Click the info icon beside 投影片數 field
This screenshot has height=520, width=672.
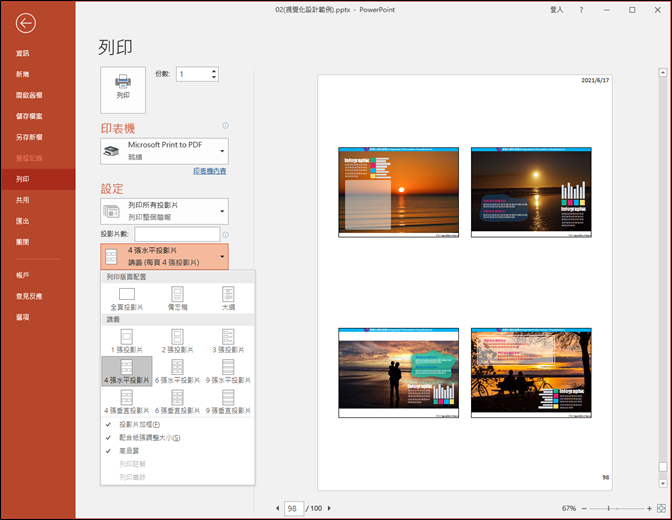click(x=225, y=234)
